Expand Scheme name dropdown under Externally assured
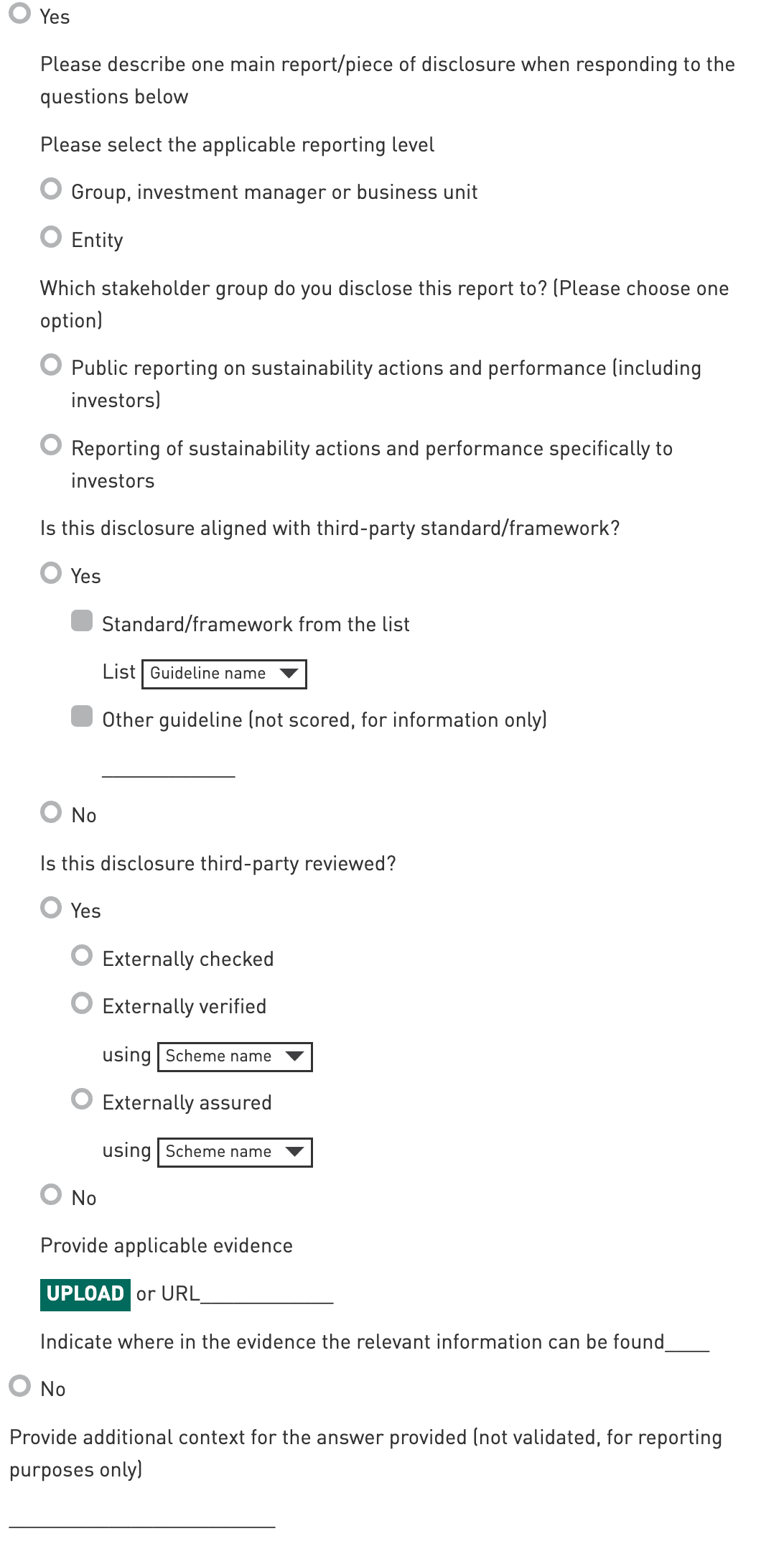The height and width of the screenshot is (1544, 784). point(235,1152)
